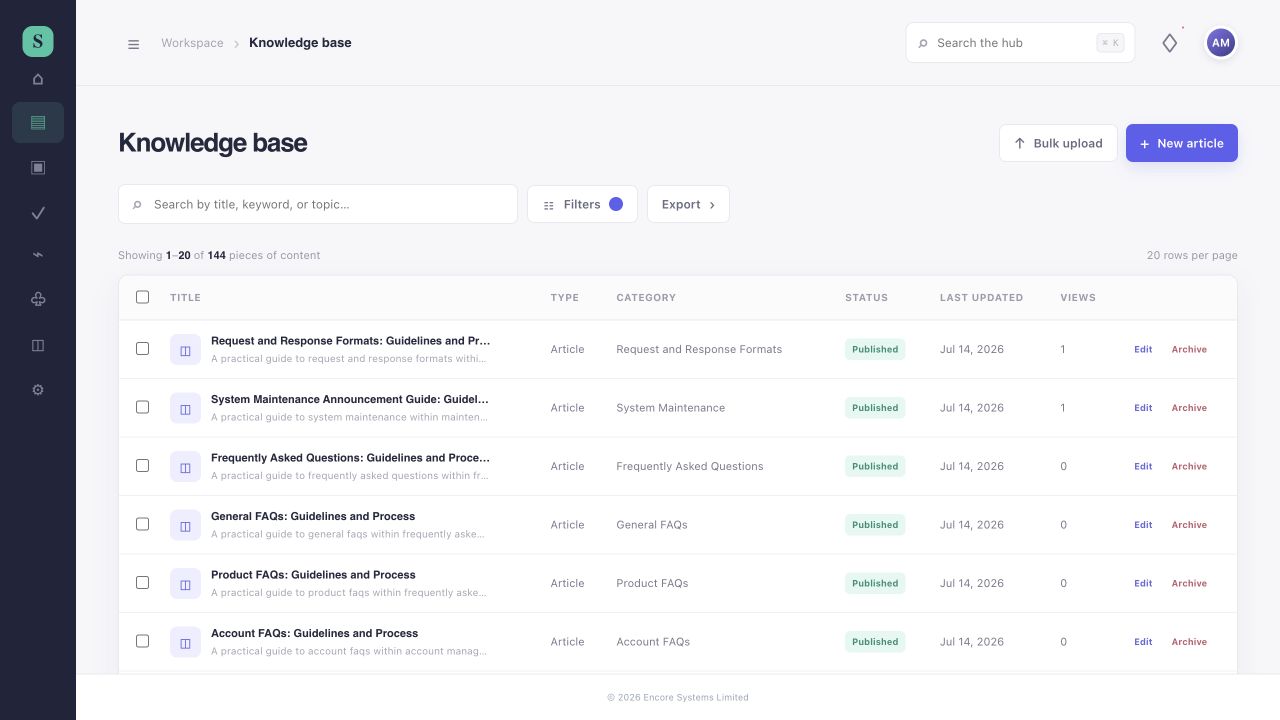Focus the title, keyword, or topic search field

tap(318, 204)
